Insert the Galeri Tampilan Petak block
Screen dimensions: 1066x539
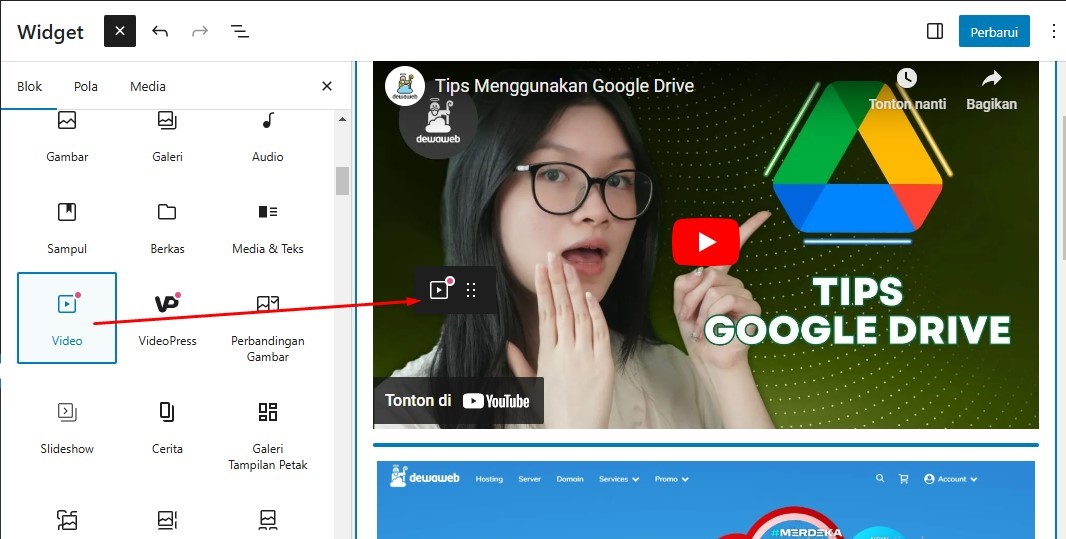tap(268, 435)
